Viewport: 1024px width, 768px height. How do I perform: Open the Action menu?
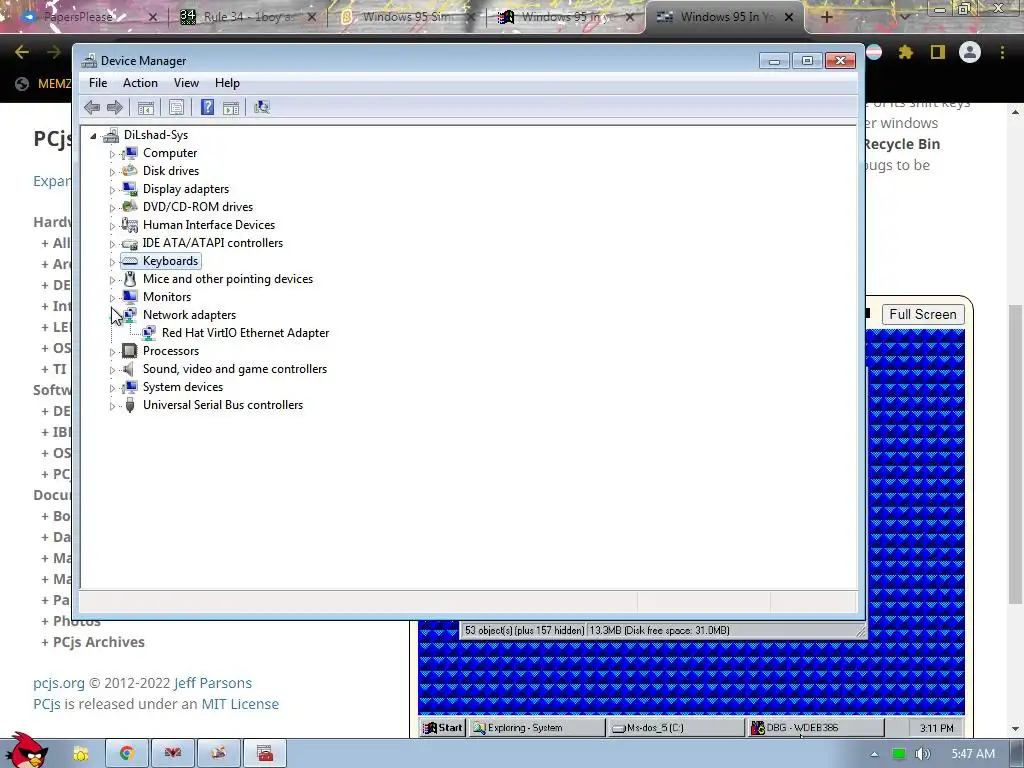tap(140, 83)
